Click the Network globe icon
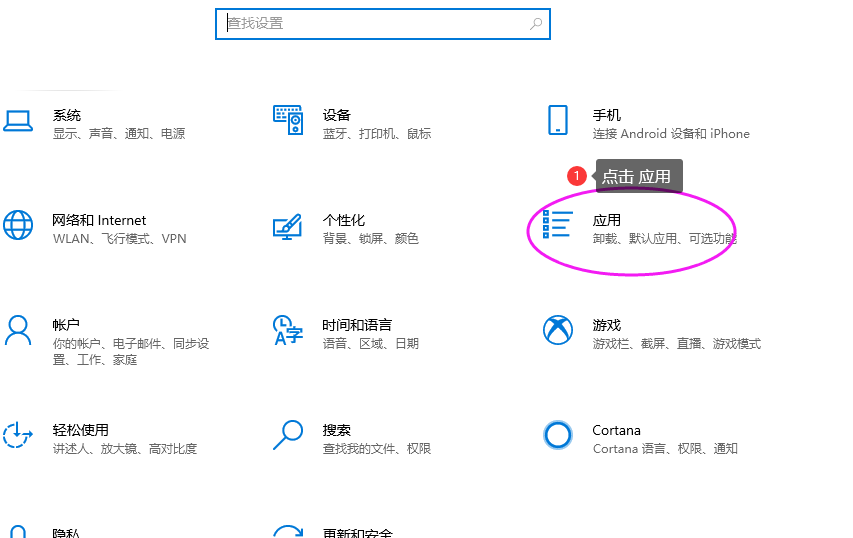 (18, 225)
